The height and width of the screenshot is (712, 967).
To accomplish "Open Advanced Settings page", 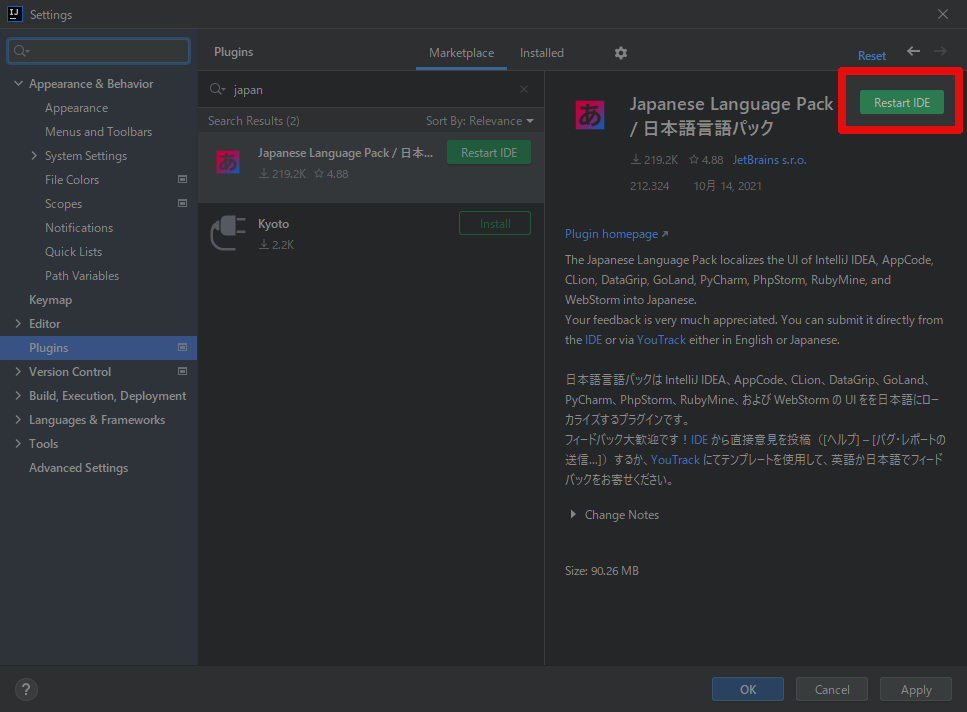I will pyautogui.click(x=78, y=468).
